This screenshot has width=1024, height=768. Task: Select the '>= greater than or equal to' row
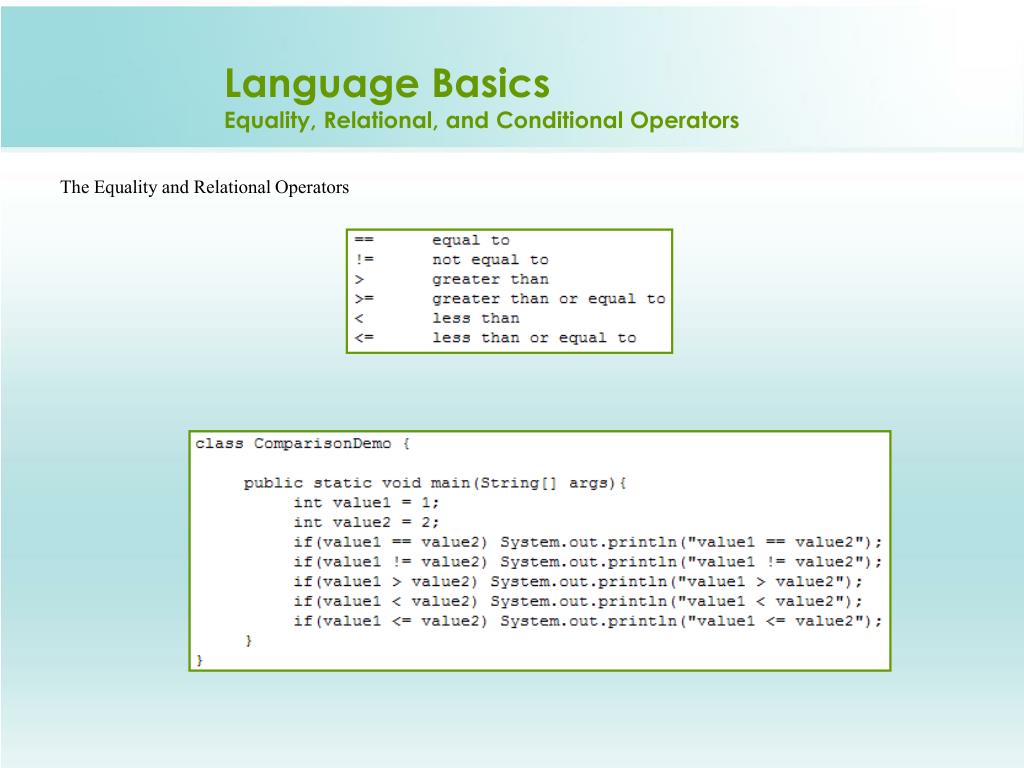coord(510,299)
